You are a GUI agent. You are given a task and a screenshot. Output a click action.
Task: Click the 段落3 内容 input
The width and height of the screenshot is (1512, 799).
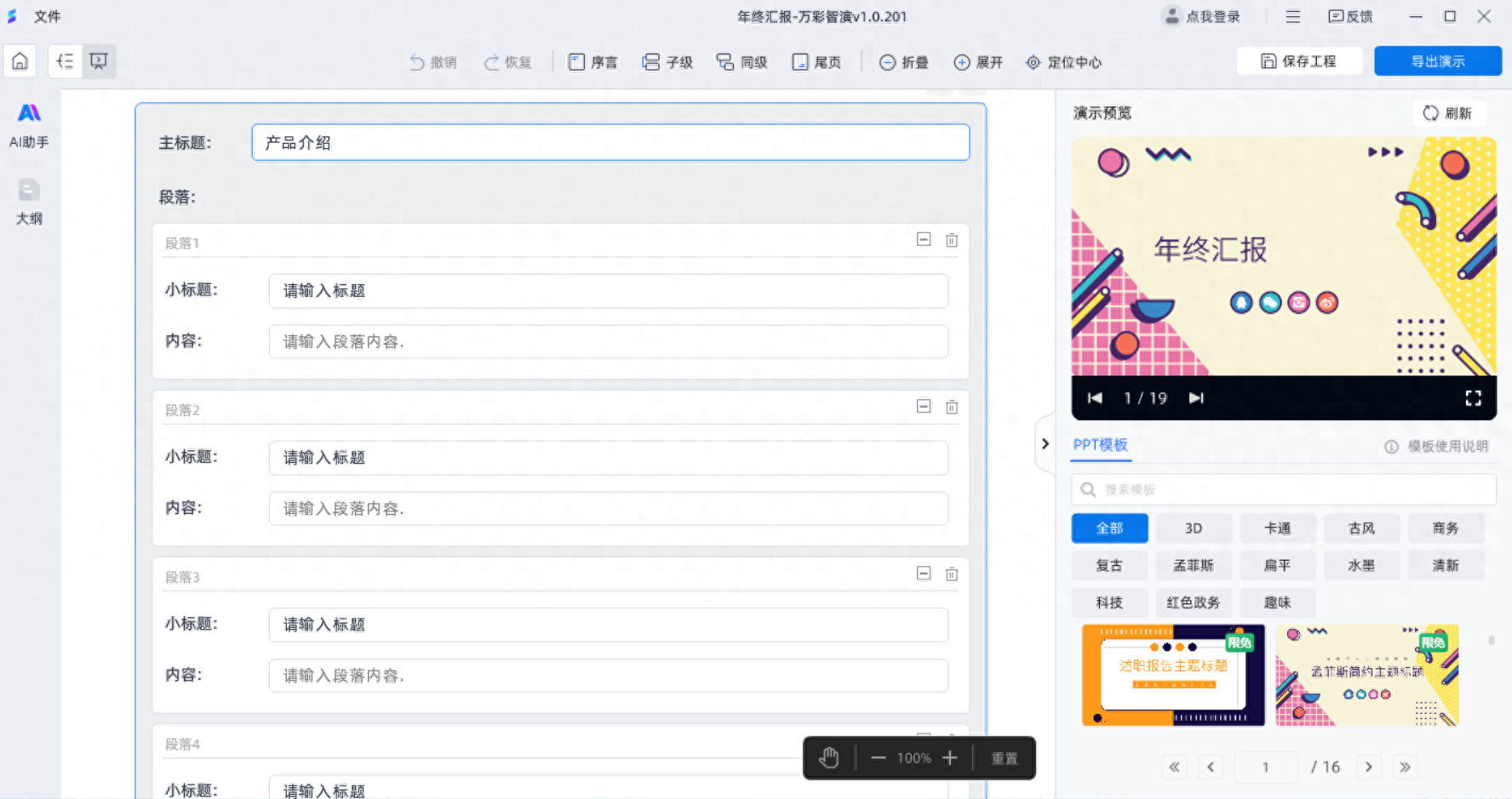click(609, 676)
